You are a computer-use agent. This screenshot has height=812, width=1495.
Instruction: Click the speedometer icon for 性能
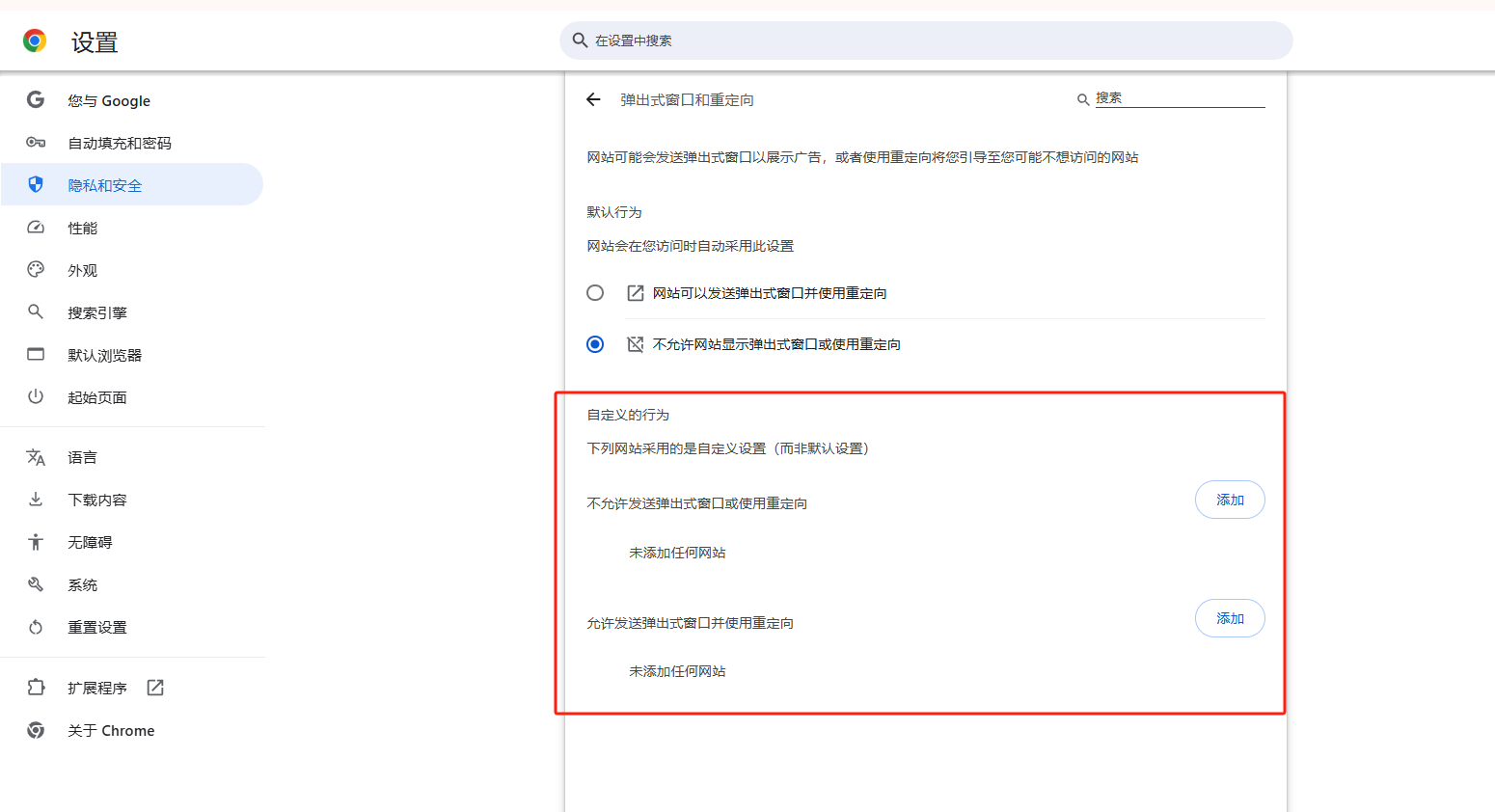click(x=36, y=227)
